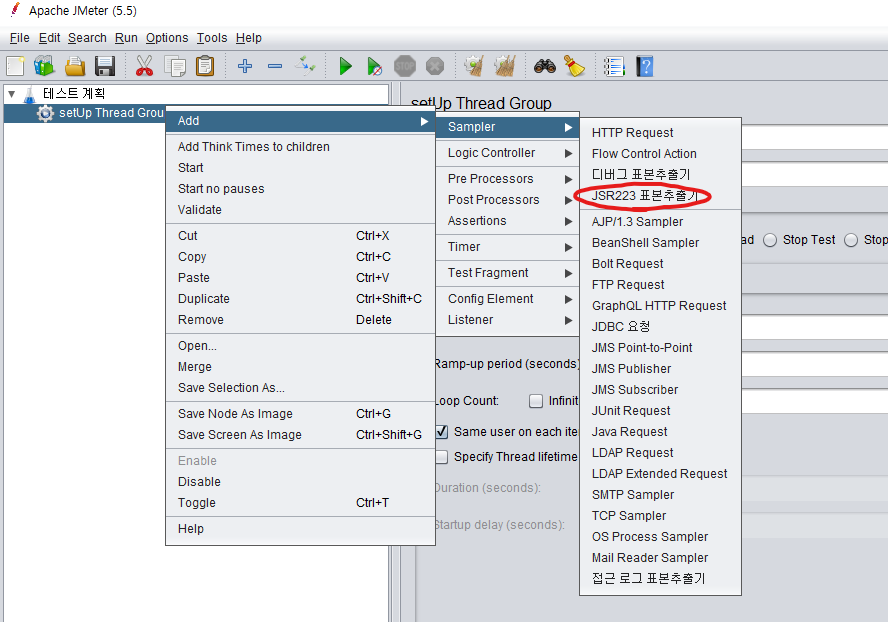Viewport: 888px width, 622px height.
Task: Choose Save Selection As... entry
Action: [x=300, y=387]
